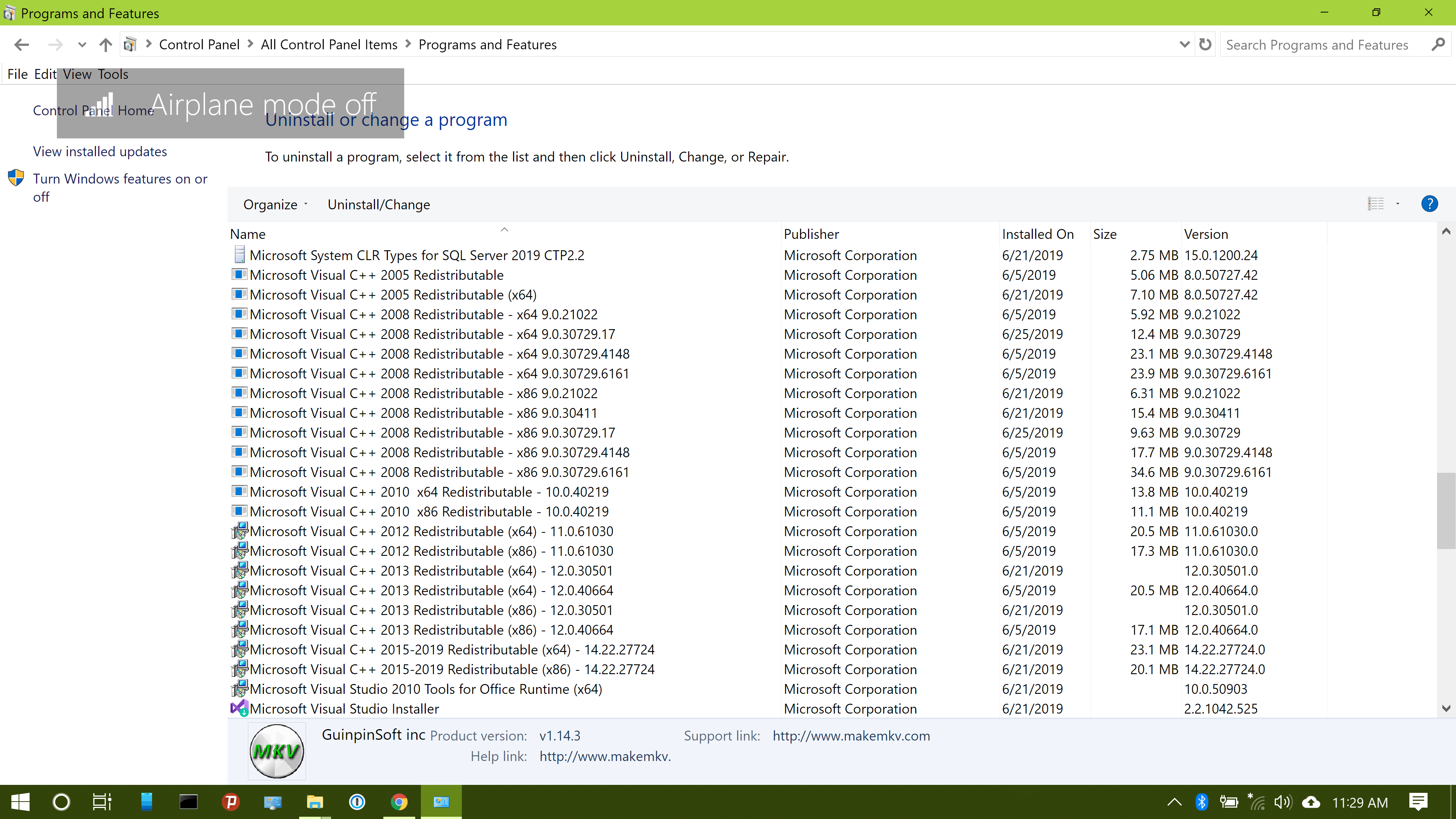Viewport: 1456px width, 819px height.
Task: Go to Control Panel breadcrumb
Action: [199, 45]
